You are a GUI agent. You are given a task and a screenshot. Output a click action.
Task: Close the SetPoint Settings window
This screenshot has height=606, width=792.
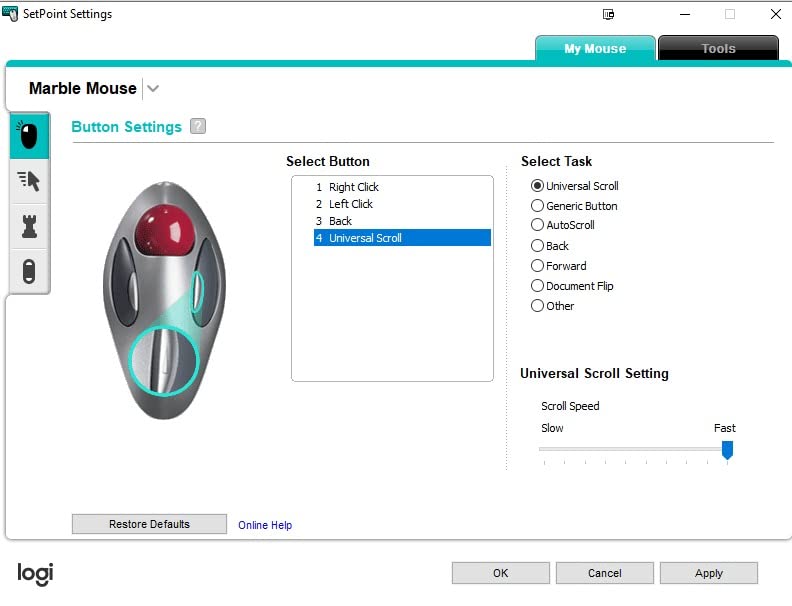776,14
